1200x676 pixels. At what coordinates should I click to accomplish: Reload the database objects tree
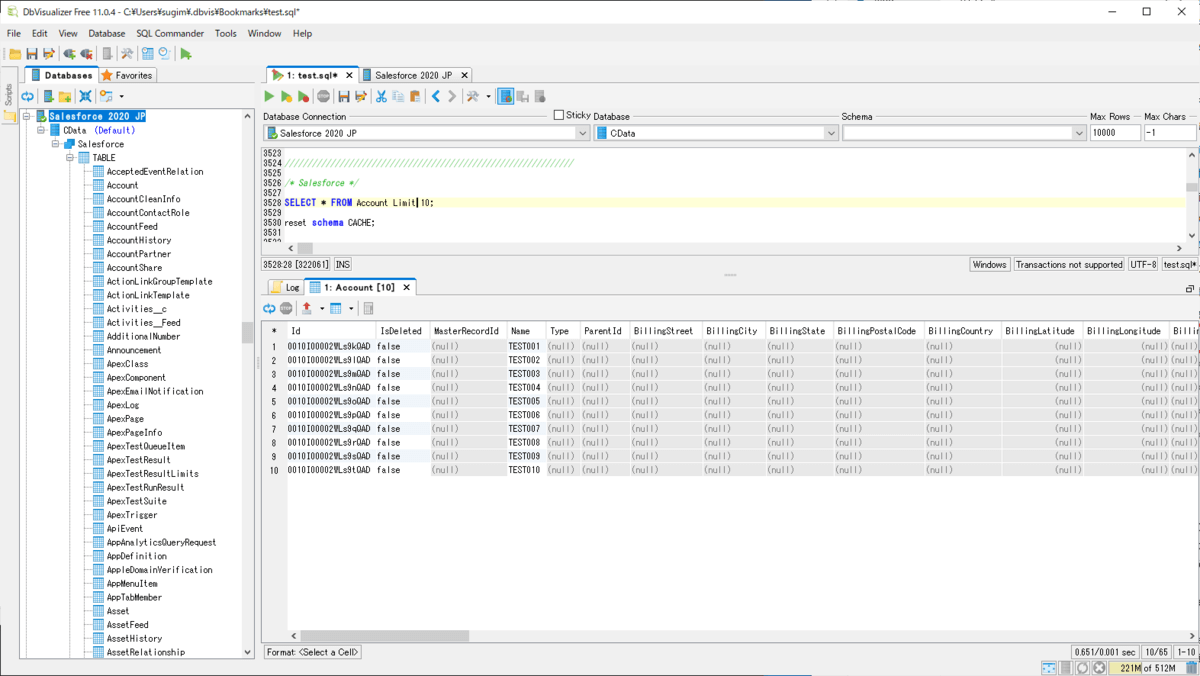click(28, 97)
